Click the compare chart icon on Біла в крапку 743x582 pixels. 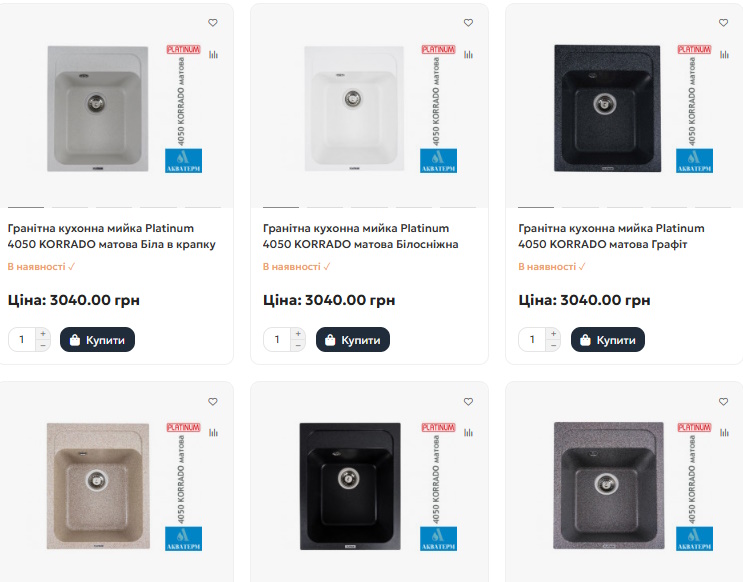click(213, 55)
